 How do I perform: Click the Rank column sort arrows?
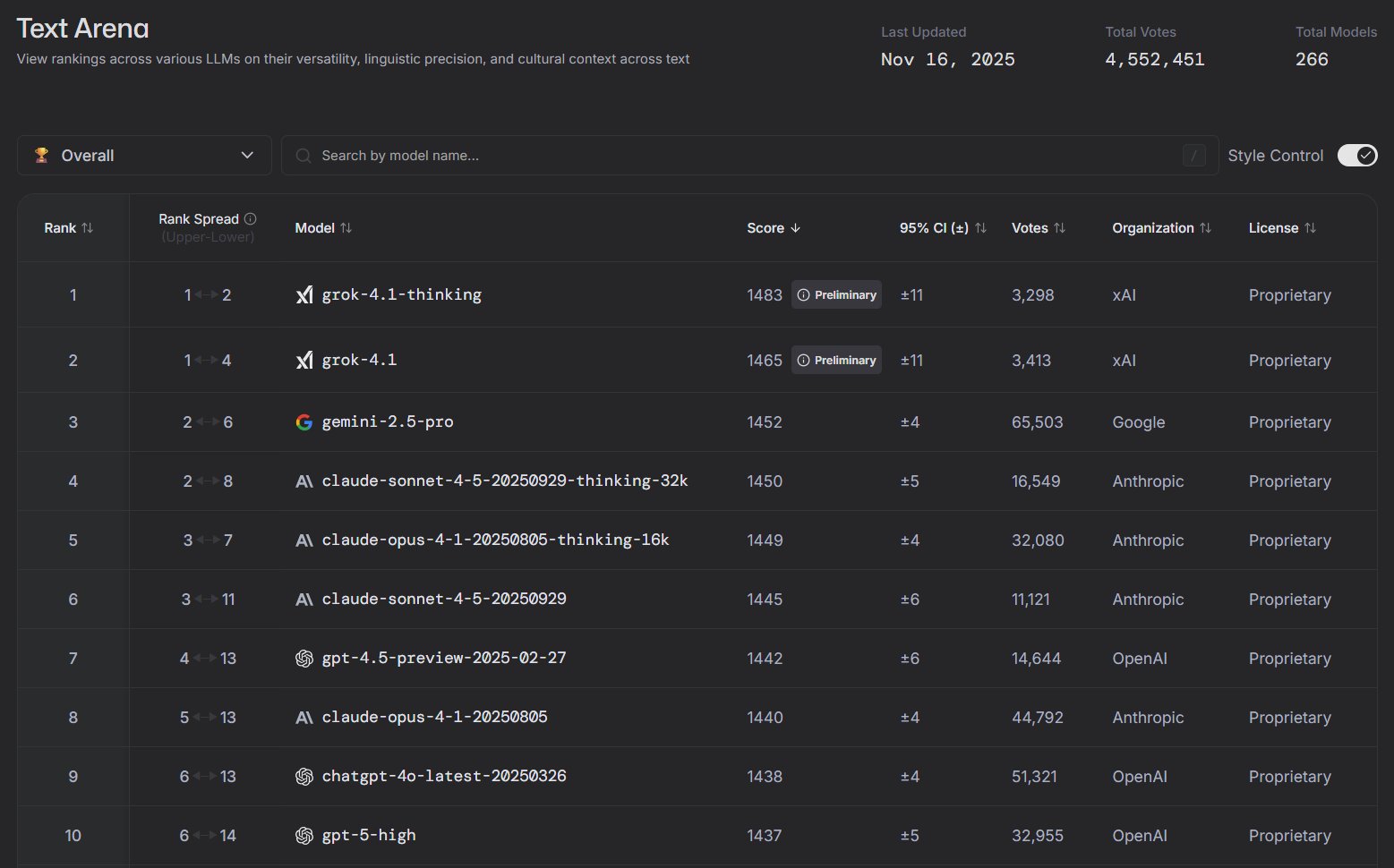tap(87, 228)
